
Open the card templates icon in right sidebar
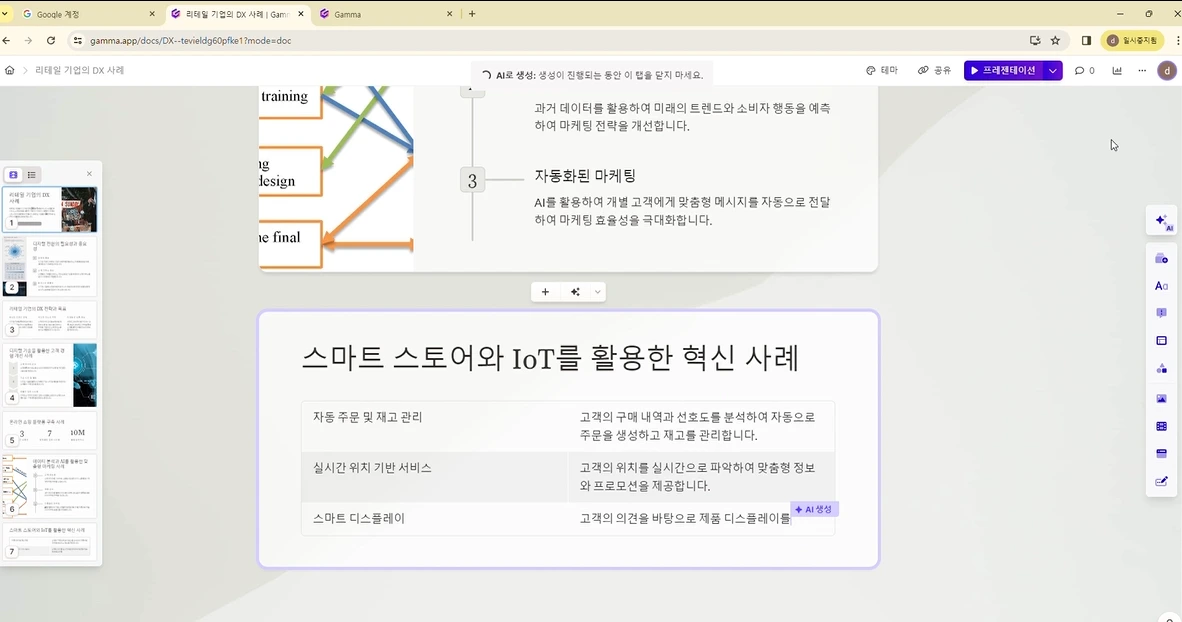(x=1162, y=259)
